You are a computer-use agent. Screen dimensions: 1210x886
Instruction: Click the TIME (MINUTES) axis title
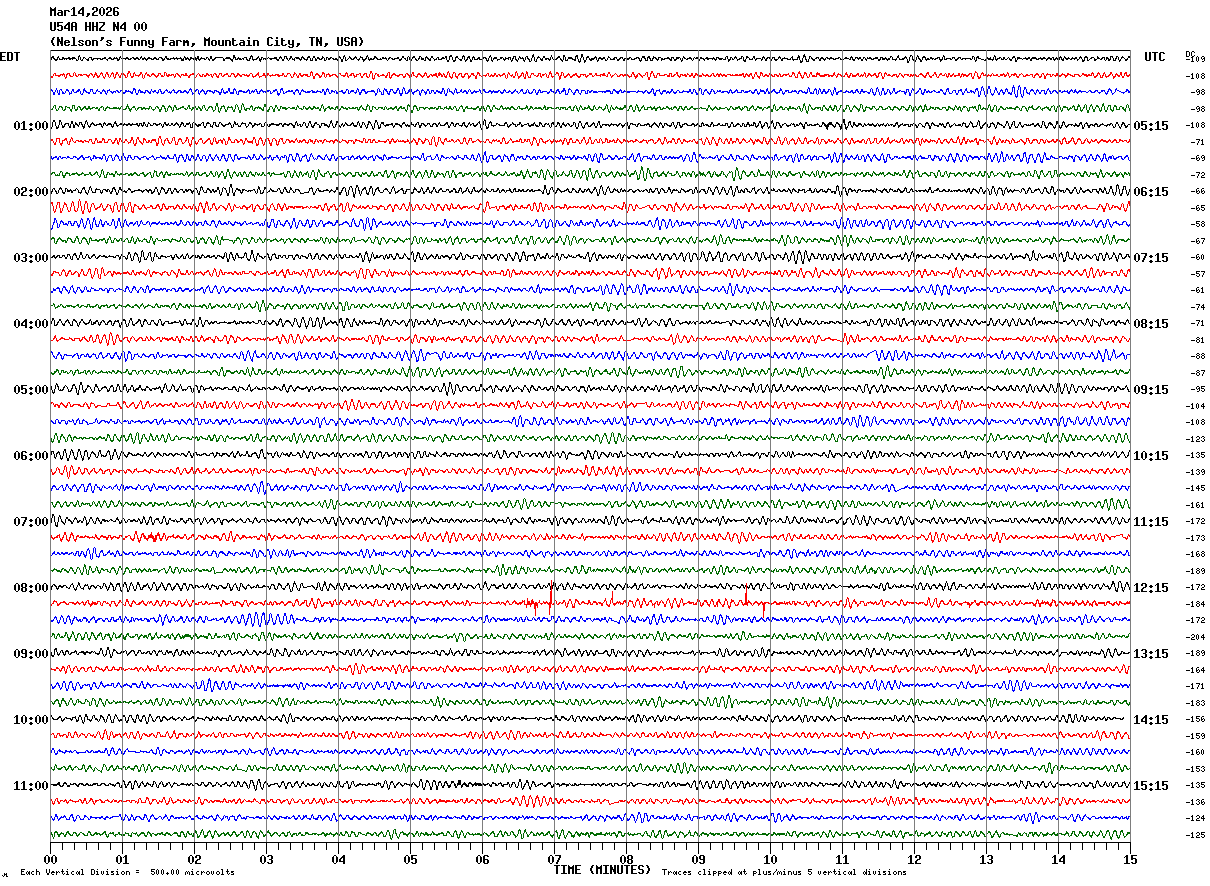[602, 870]
